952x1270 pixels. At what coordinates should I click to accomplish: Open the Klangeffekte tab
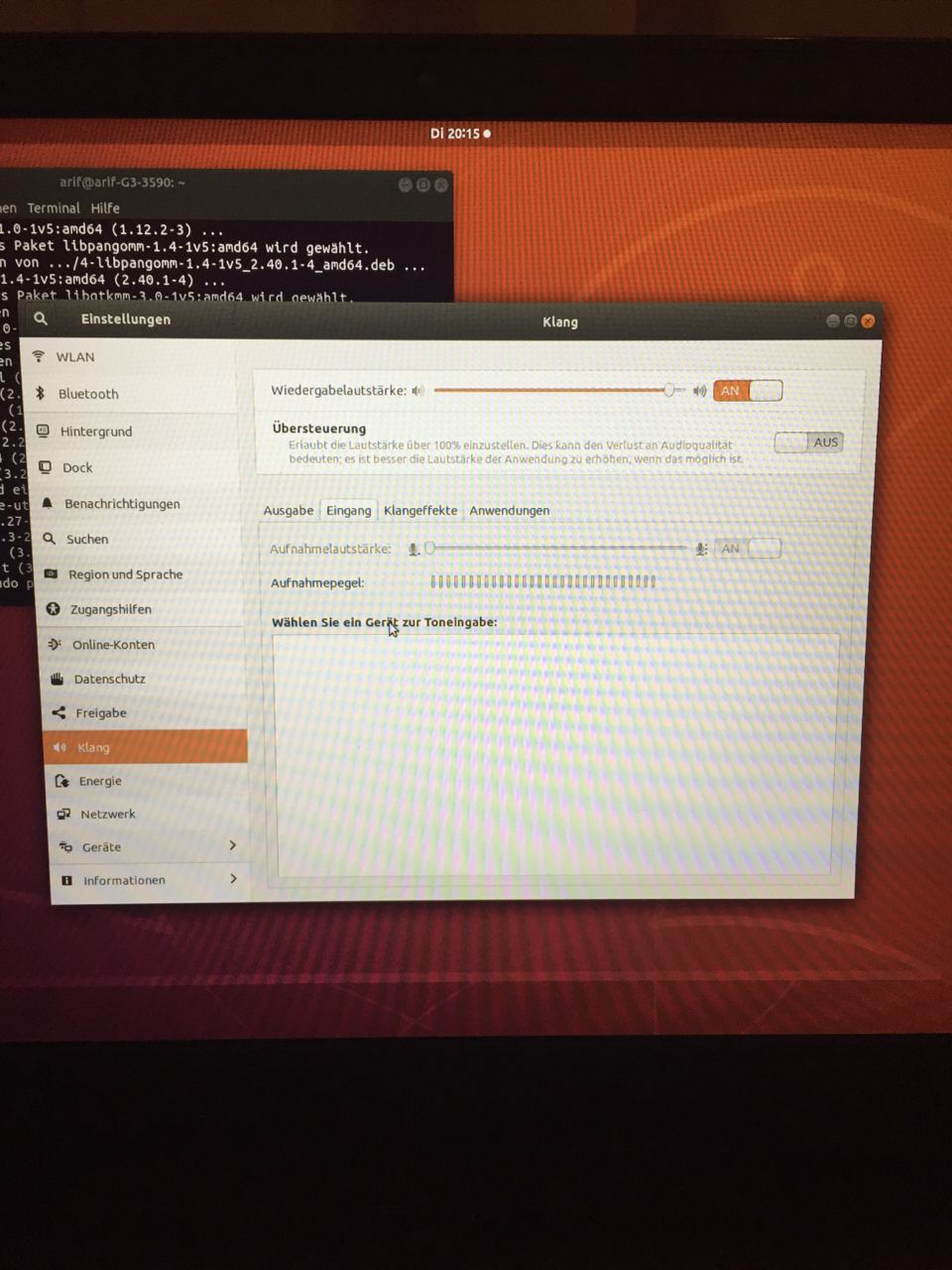[x=420, y=510]
